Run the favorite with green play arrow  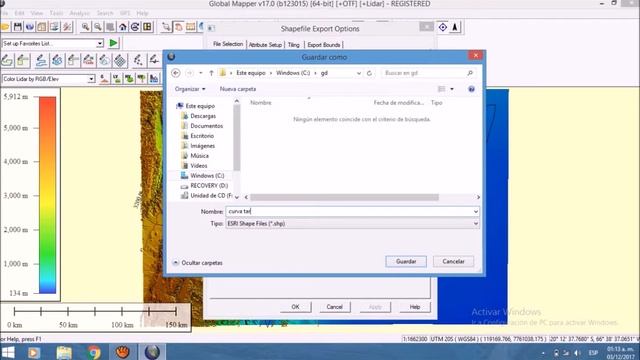(113, 43)
